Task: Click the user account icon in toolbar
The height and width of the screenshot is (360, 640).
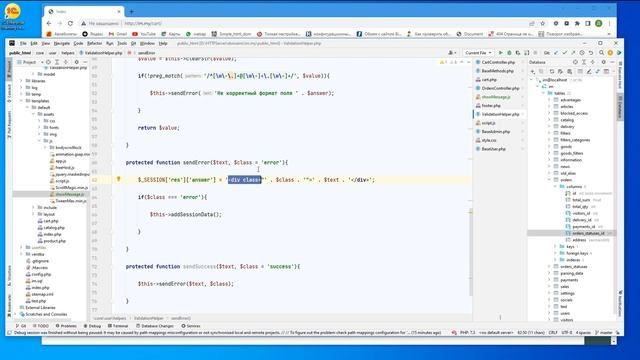Action: tap(452, 53)
